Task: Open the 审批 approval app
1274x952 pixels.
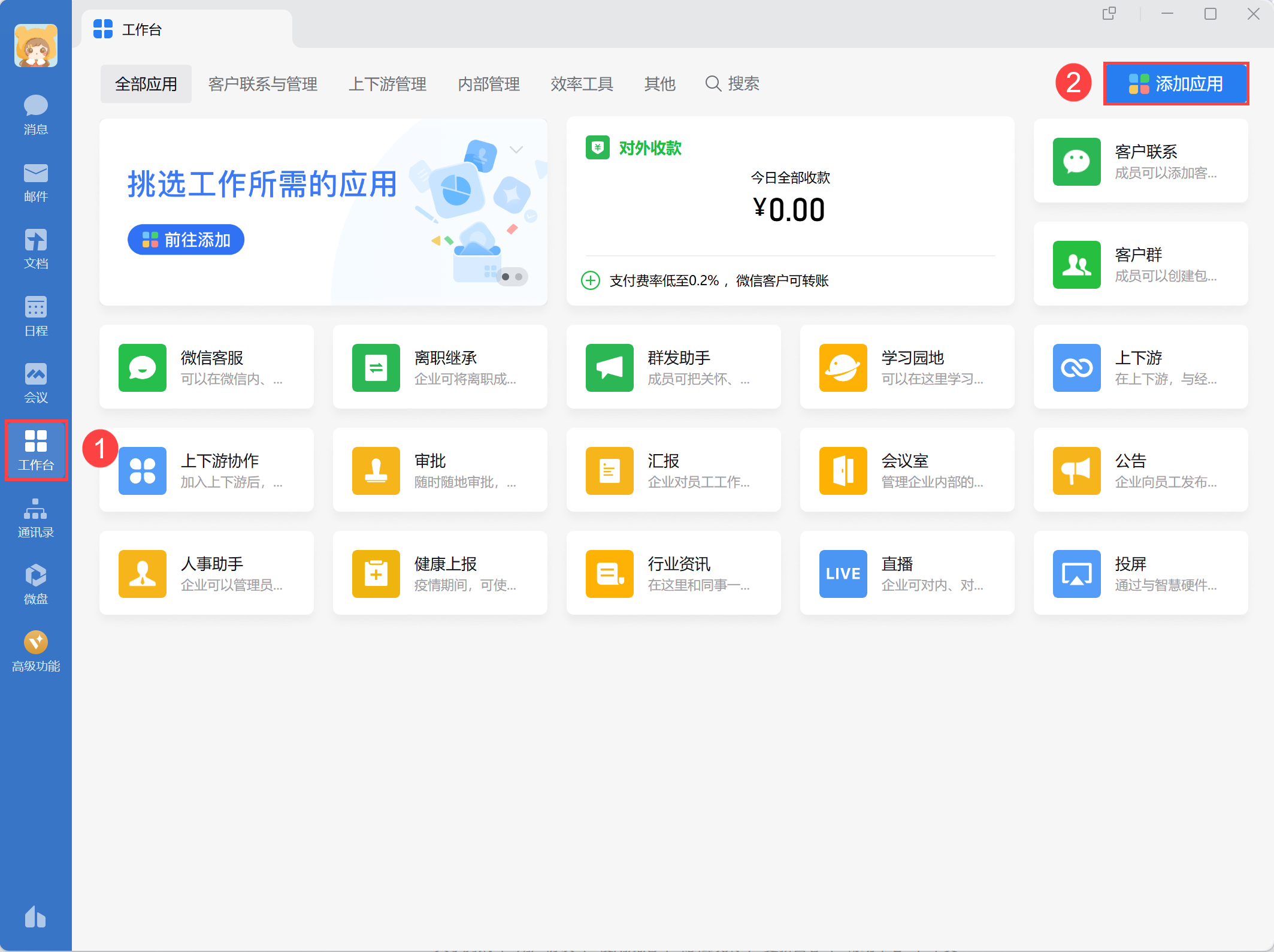Action: [376, 470]
